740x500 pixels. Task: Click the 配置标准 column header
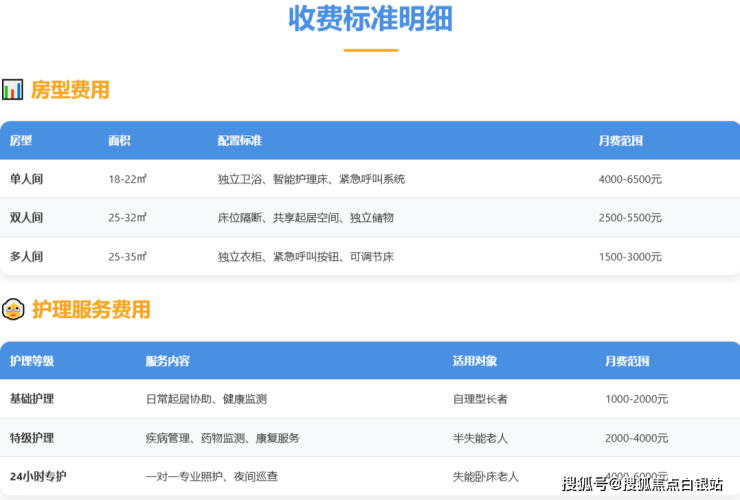coord(239,140)
